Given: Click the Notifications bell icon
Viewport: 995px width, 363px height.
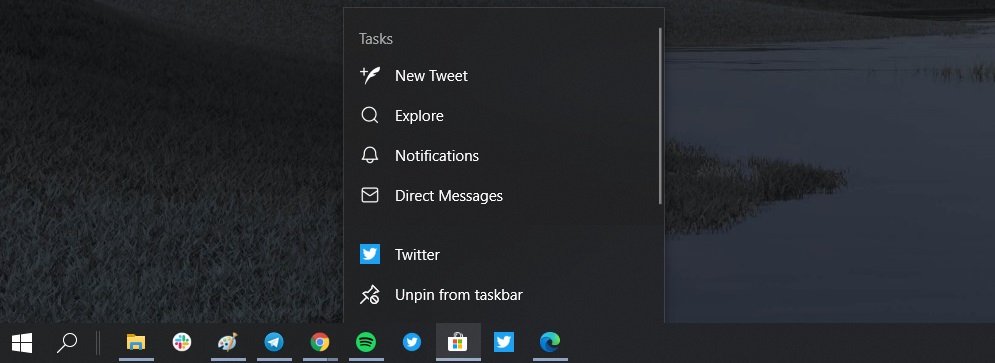Looking at the screenshot, I should tap(370, 155).
